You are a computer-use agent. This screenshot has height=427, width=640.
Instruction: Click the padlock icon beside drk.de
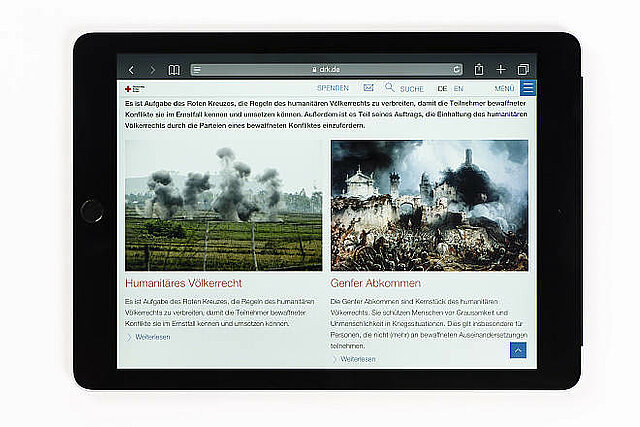tap(314, 70)
